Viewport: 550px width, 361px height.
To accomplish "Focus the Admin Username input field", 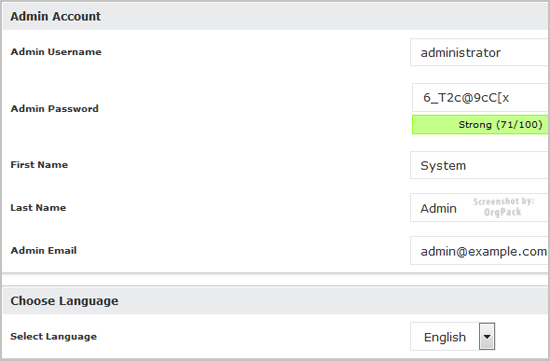I will point(480,52).
